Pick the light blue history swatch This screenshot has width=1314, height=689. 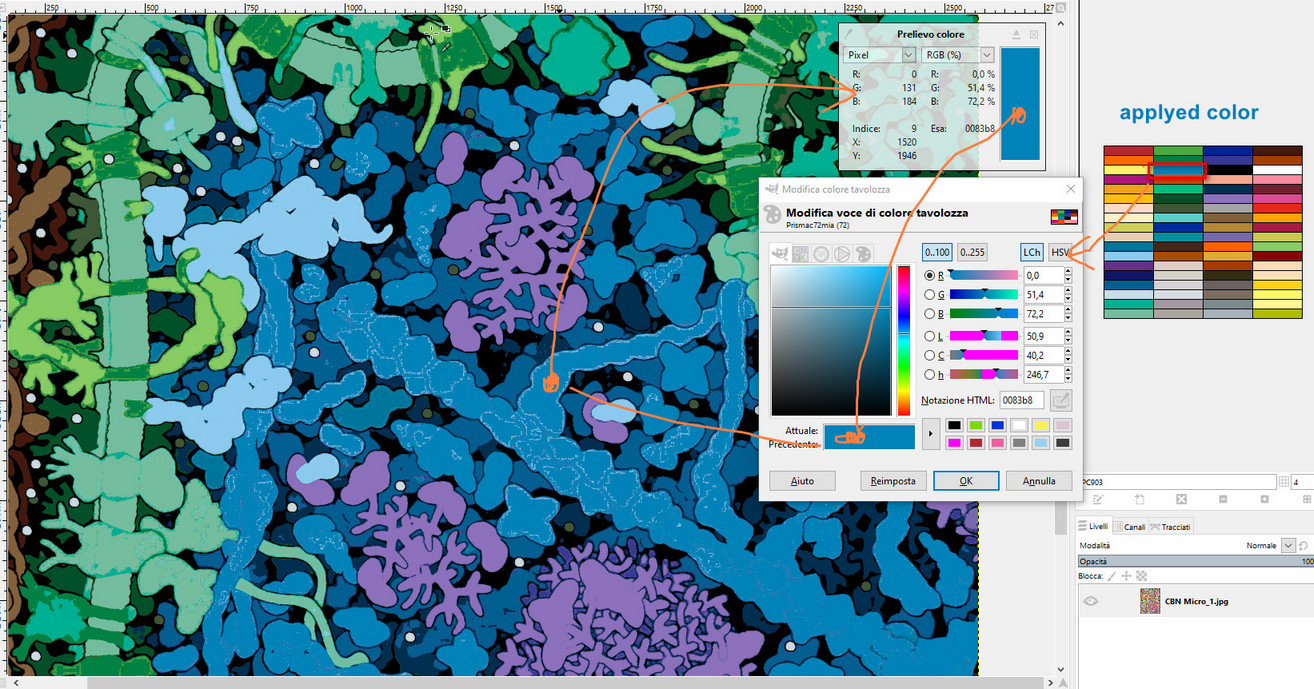click(1040, 442)
